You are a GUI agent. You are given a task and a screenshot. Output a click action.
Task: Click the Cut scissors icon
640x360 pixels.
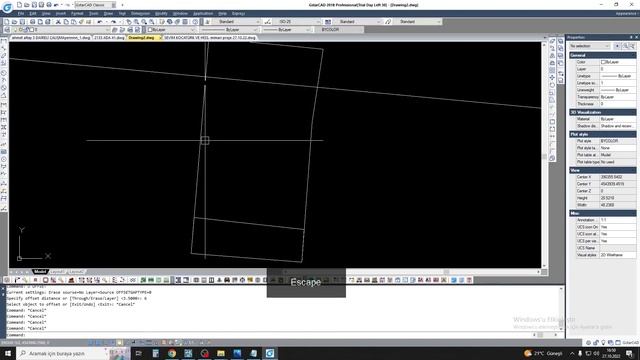pos(58,22)
